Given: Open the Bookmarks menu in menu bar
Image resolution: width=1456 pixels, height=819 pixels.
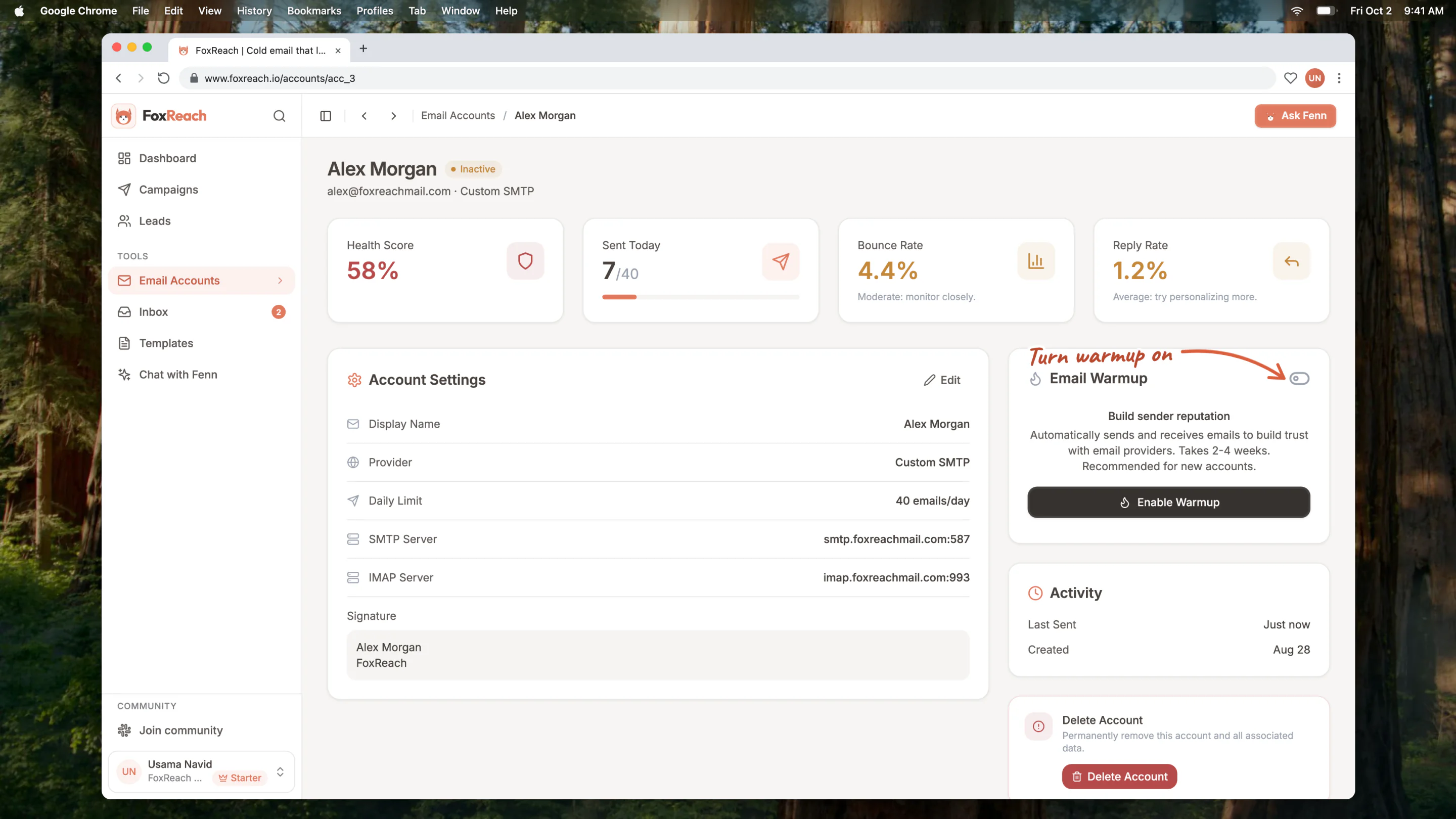Looking at the screenshot, I should 313,11.
